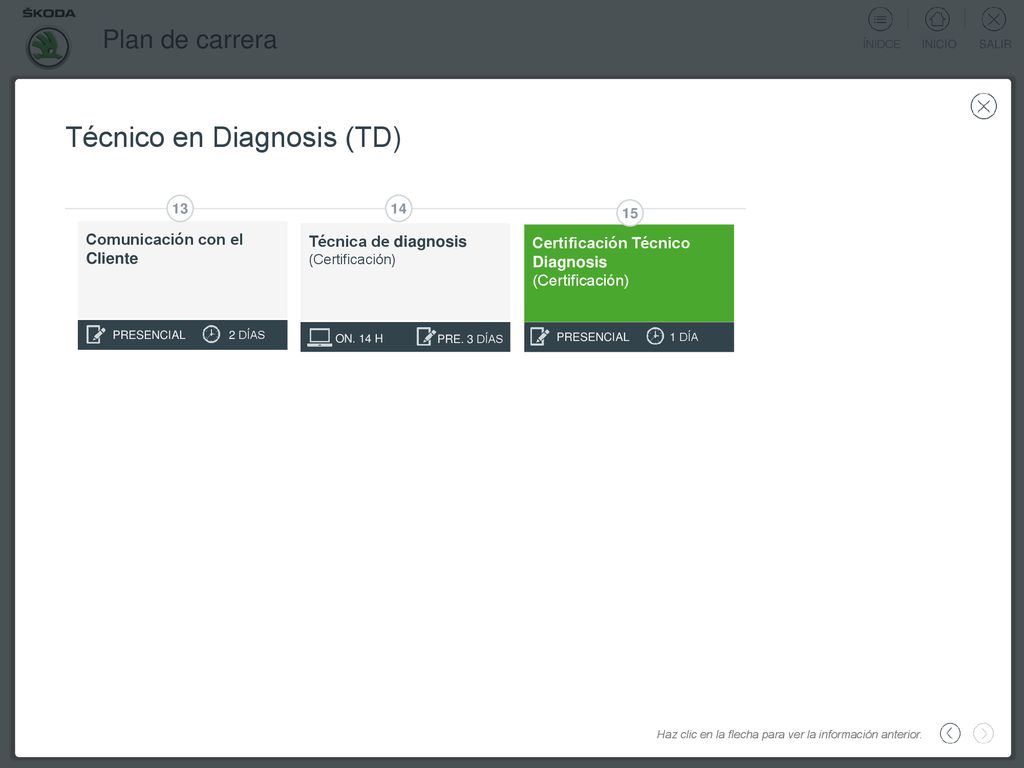Screen dimensions: 1024x768
Task: Click the Škoda logo emblem
Action: (x=48, y=48)
